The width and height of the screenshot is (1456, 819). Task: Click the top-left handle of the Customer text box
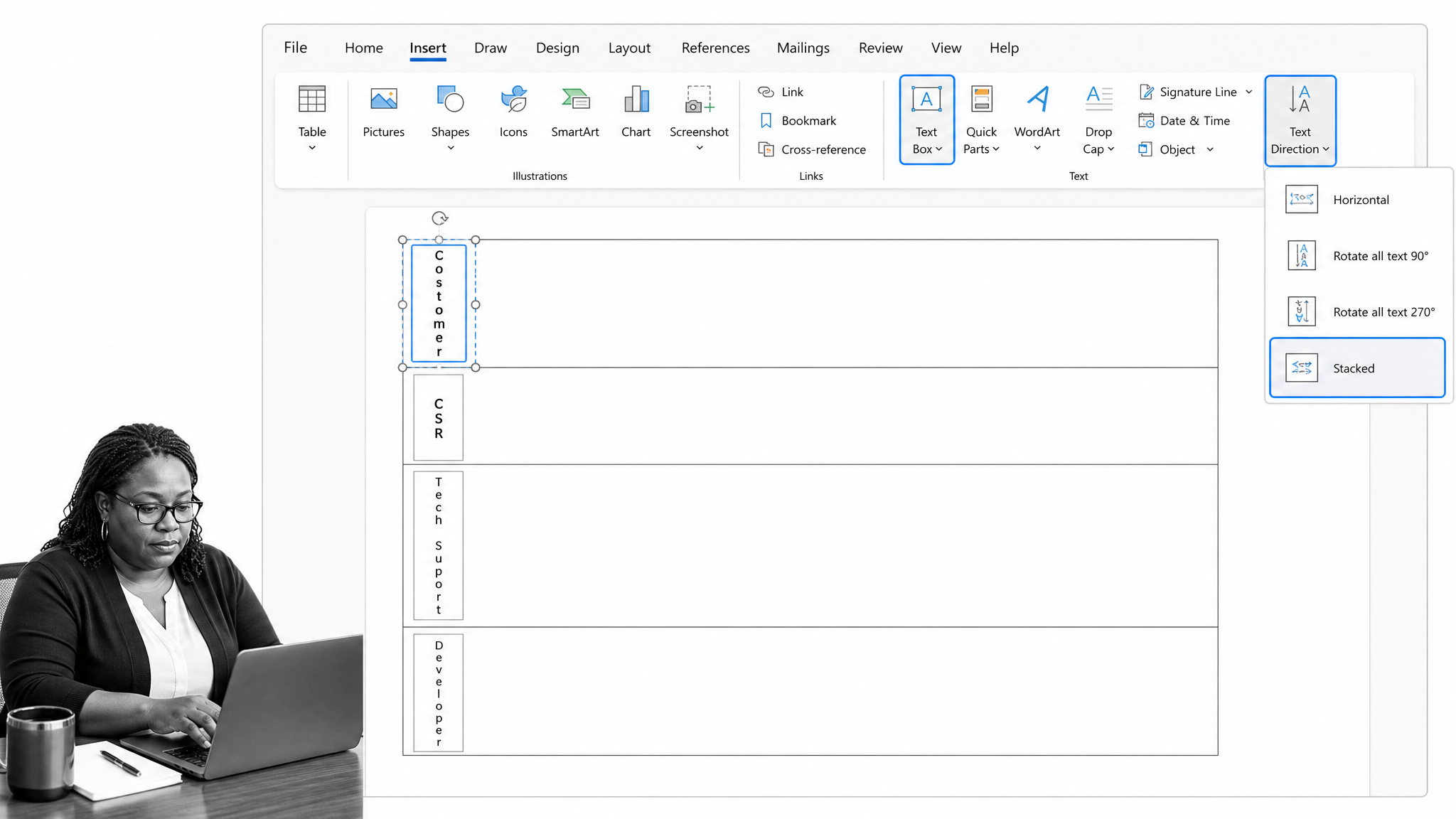click(402, 240)
